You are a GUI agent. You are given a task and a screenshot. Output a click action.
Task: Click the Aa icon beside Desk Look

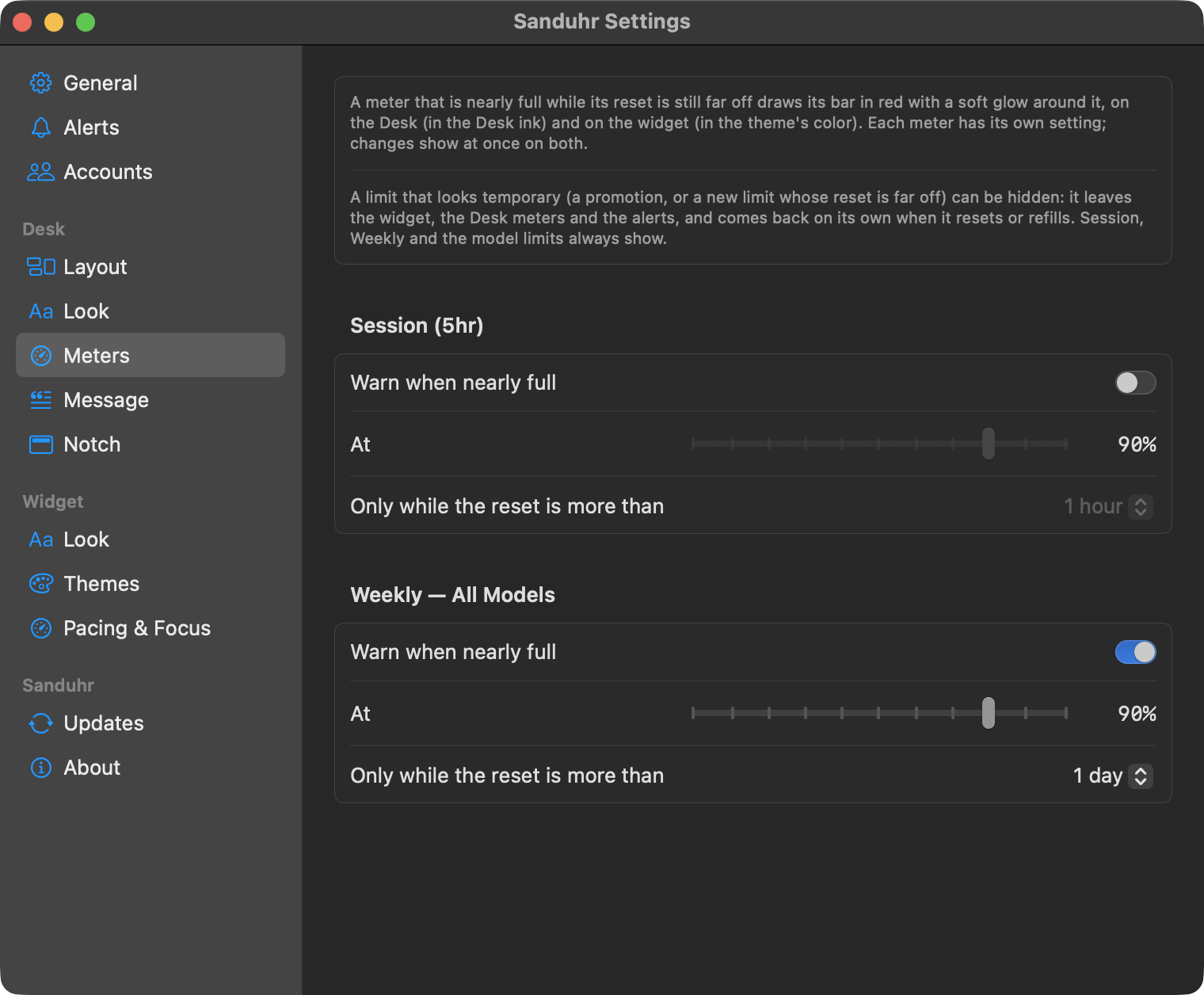(40, 311)
